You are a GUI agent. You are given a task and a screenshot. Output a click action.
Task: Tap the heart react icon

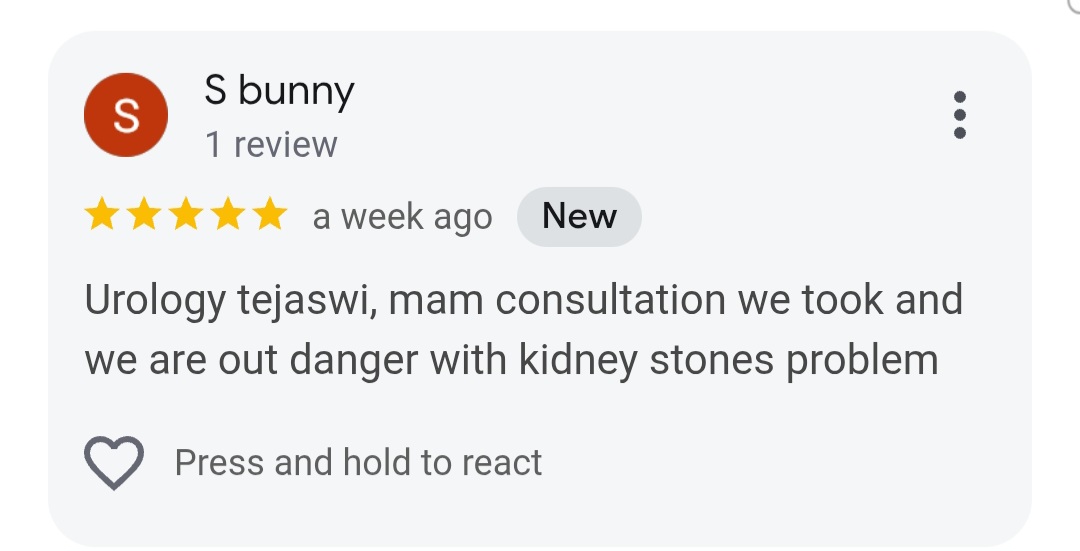[x=114, y=462]
